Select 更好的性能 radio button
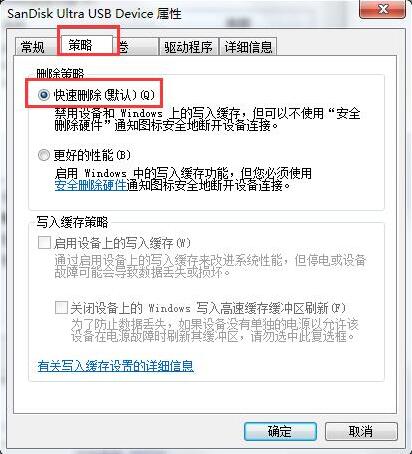412x454 pixels. (x=44, y=155)
